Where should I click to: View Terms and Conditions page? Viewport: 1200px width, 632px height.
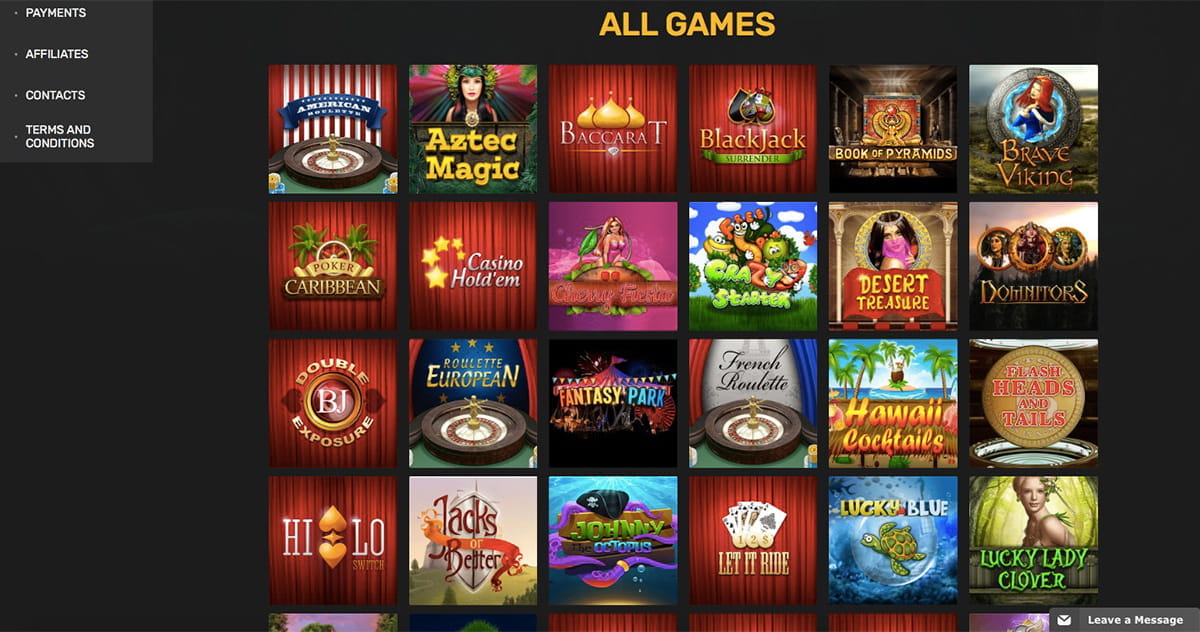coord(60,136)
